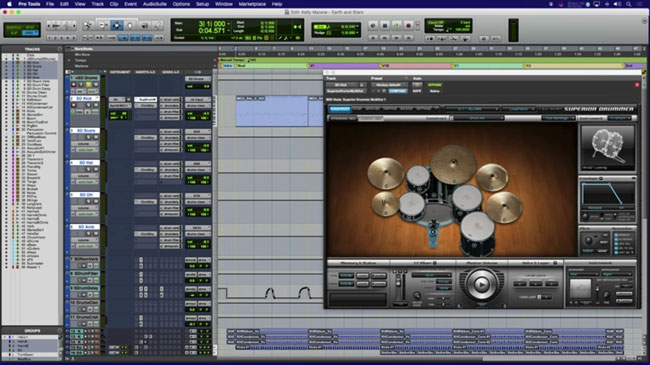Select the Selector tool
Image resolution: width=650 pixels, height=365 pixels.
[x=116, y=26]
